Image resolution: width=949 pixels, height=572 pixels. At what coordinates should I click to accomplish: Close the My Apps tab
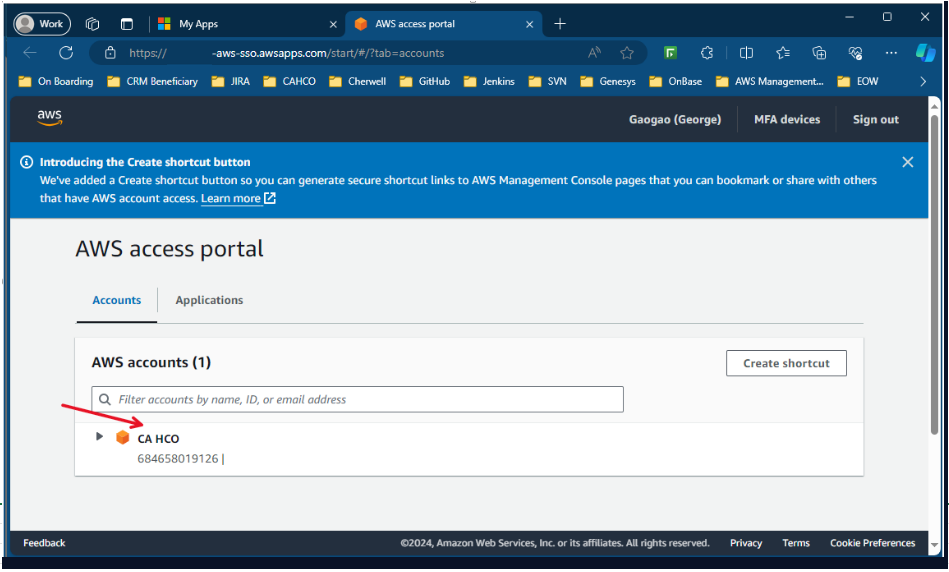coord(333,24)
